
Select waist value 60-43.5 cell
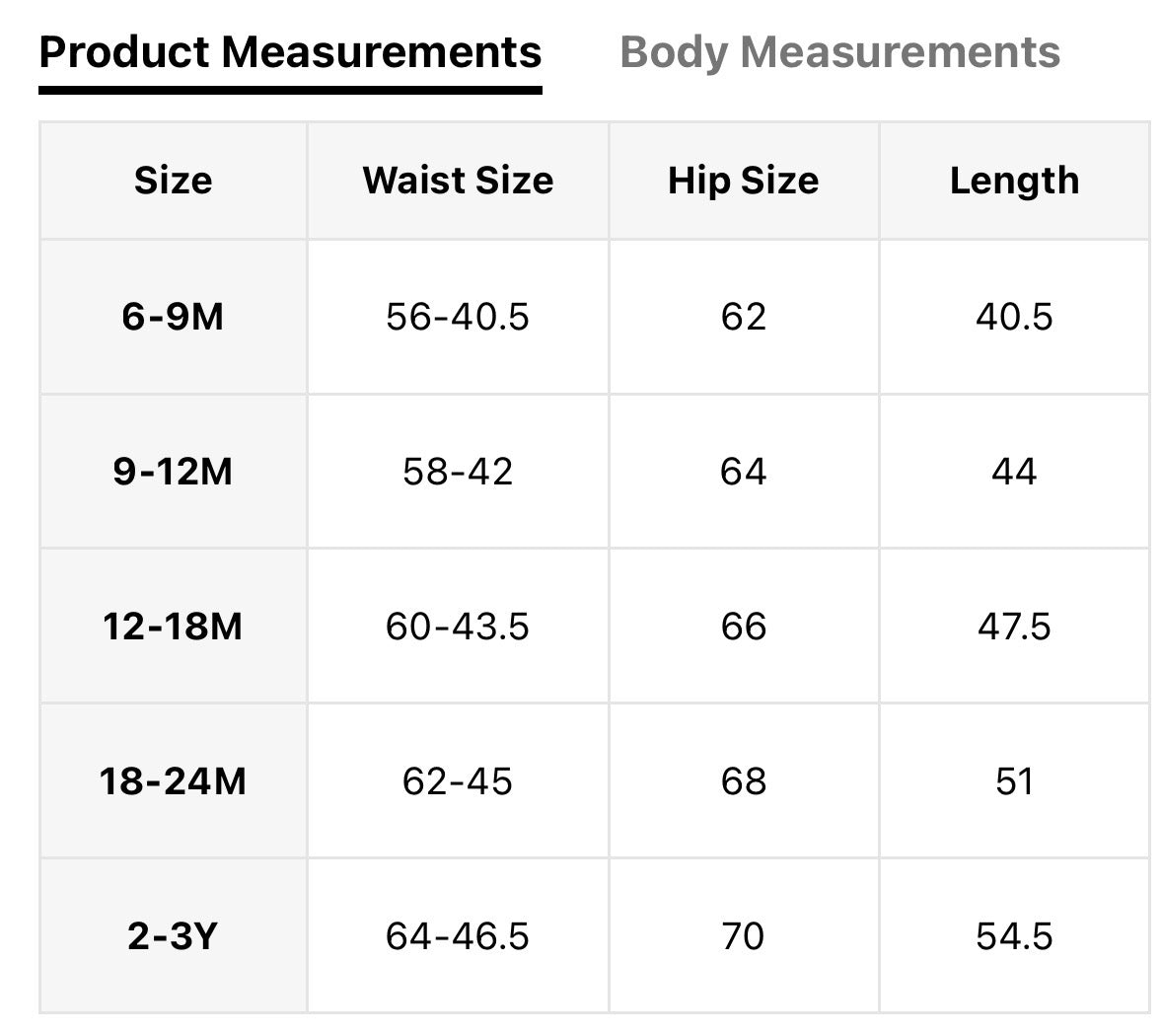(458, 627)
